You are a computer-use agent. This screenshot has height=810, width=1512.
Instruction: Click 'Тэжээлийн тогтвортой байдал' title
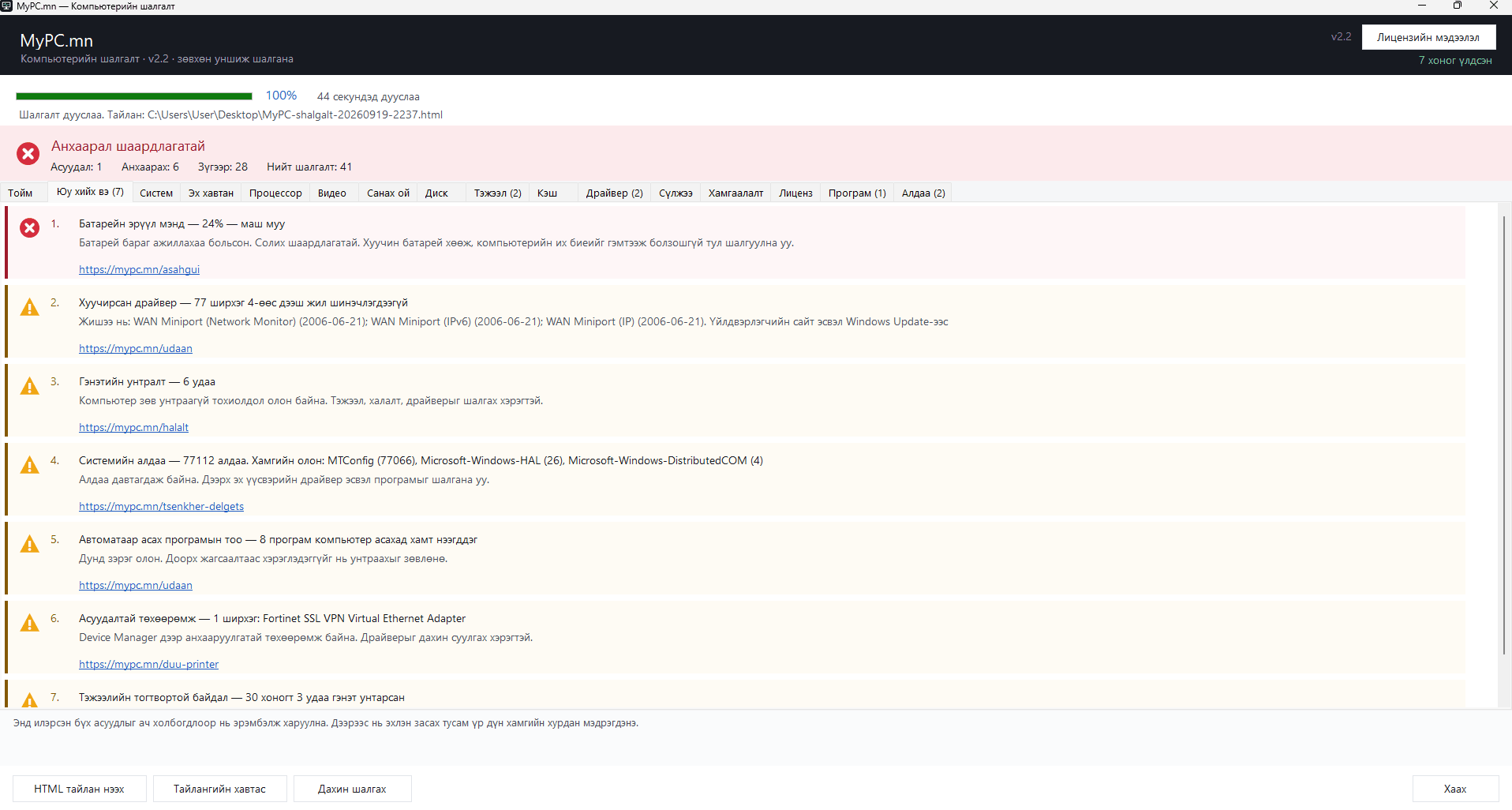click(241, 697)
